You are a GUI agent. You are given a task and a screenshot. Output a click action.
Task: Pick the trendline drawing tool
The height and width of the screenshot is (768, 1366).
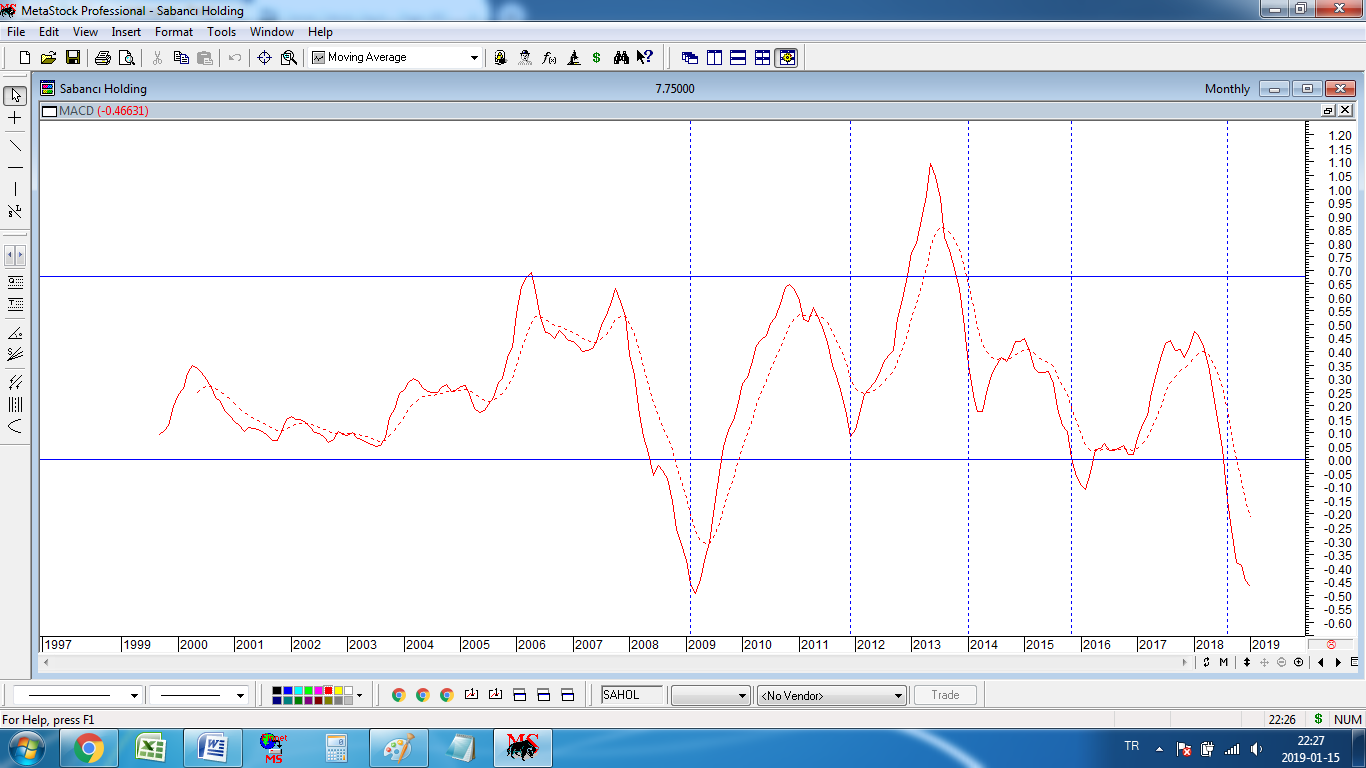click(x=15, y=145)
